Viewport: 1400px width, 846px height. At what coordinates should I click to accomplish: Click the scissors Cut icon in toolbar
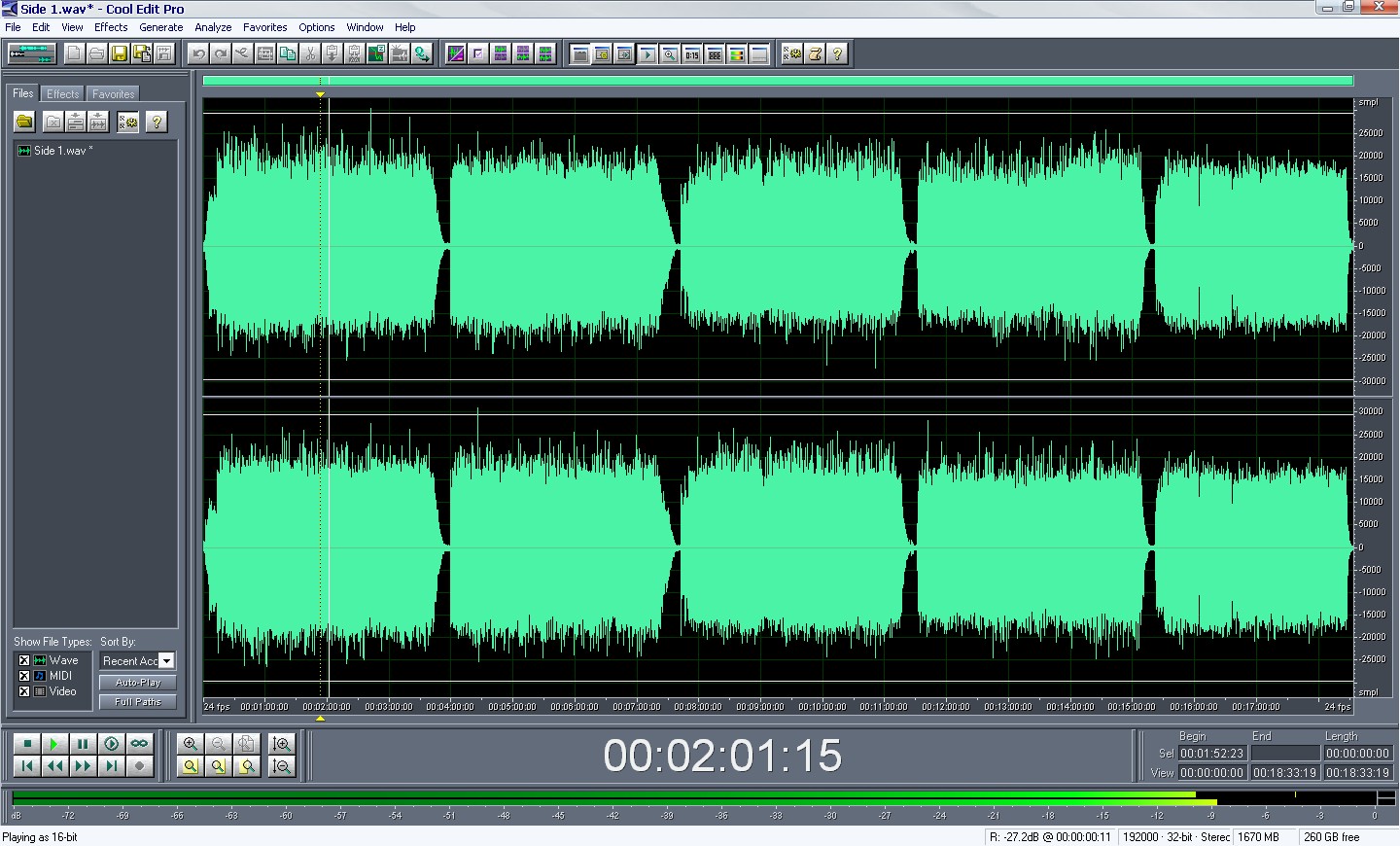point(310,53)
